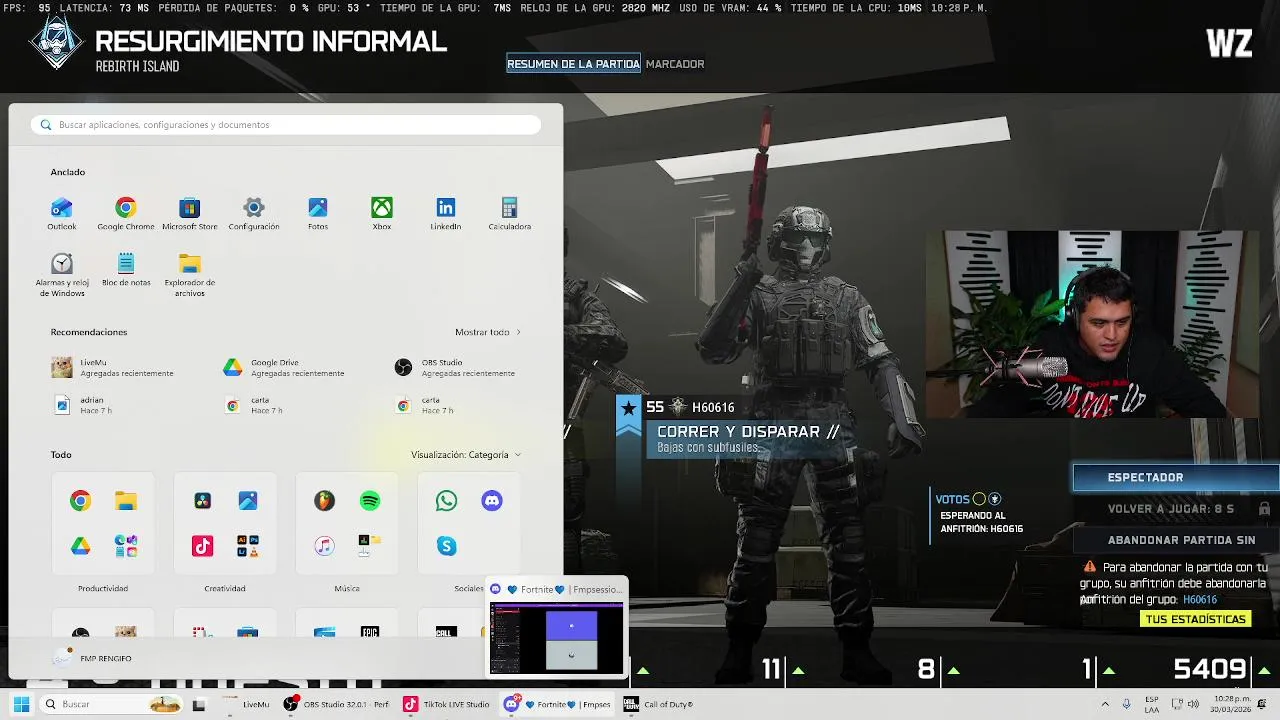The height and width of the screenshot is (720, 1280).
Task: Click the host name H60616 link
Action: 1200,600
